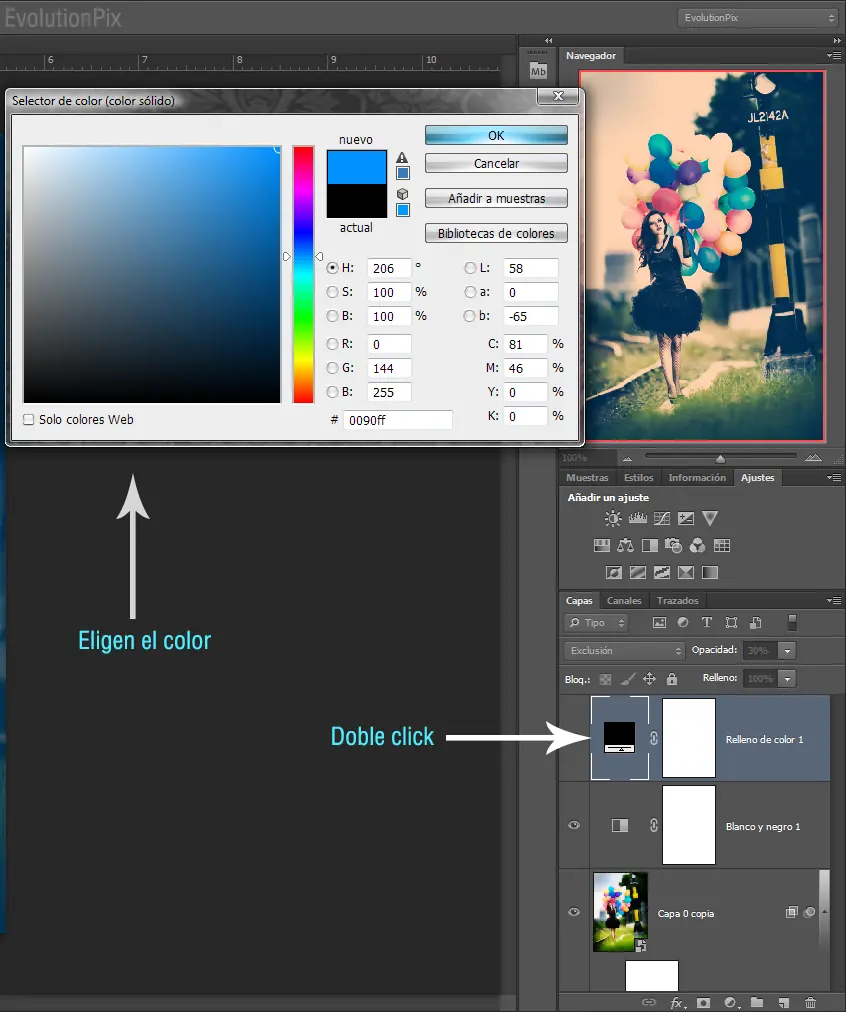
Task: Open the EvolutionPix workspace dropdown
Action: (758, 18)
